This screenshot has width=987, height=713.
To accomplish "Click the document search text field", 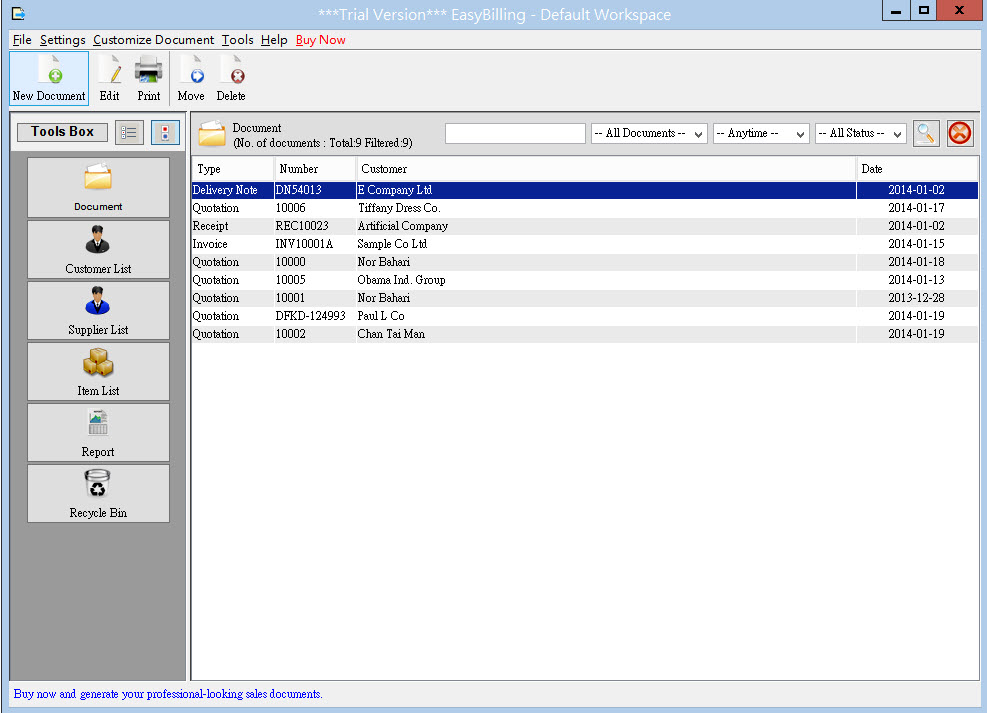I will pyautogui.click(x=516, y=133).
